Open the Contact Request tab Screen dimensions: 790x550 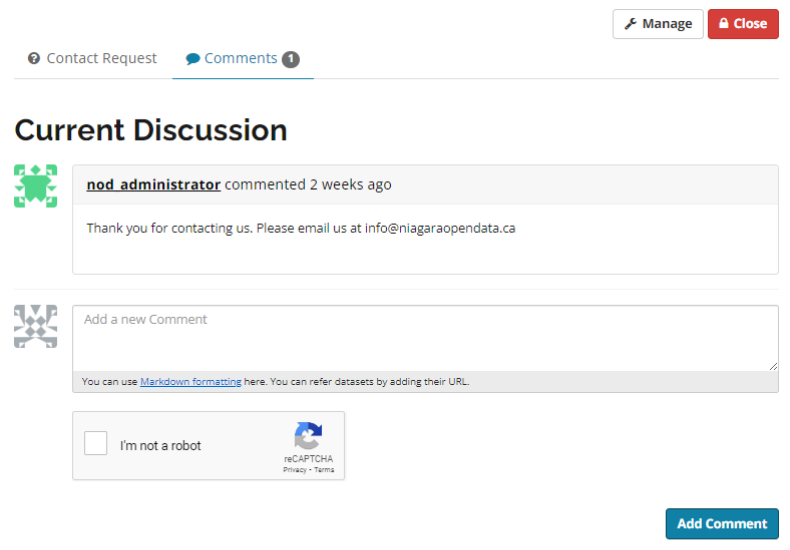[x=92, y=58]
